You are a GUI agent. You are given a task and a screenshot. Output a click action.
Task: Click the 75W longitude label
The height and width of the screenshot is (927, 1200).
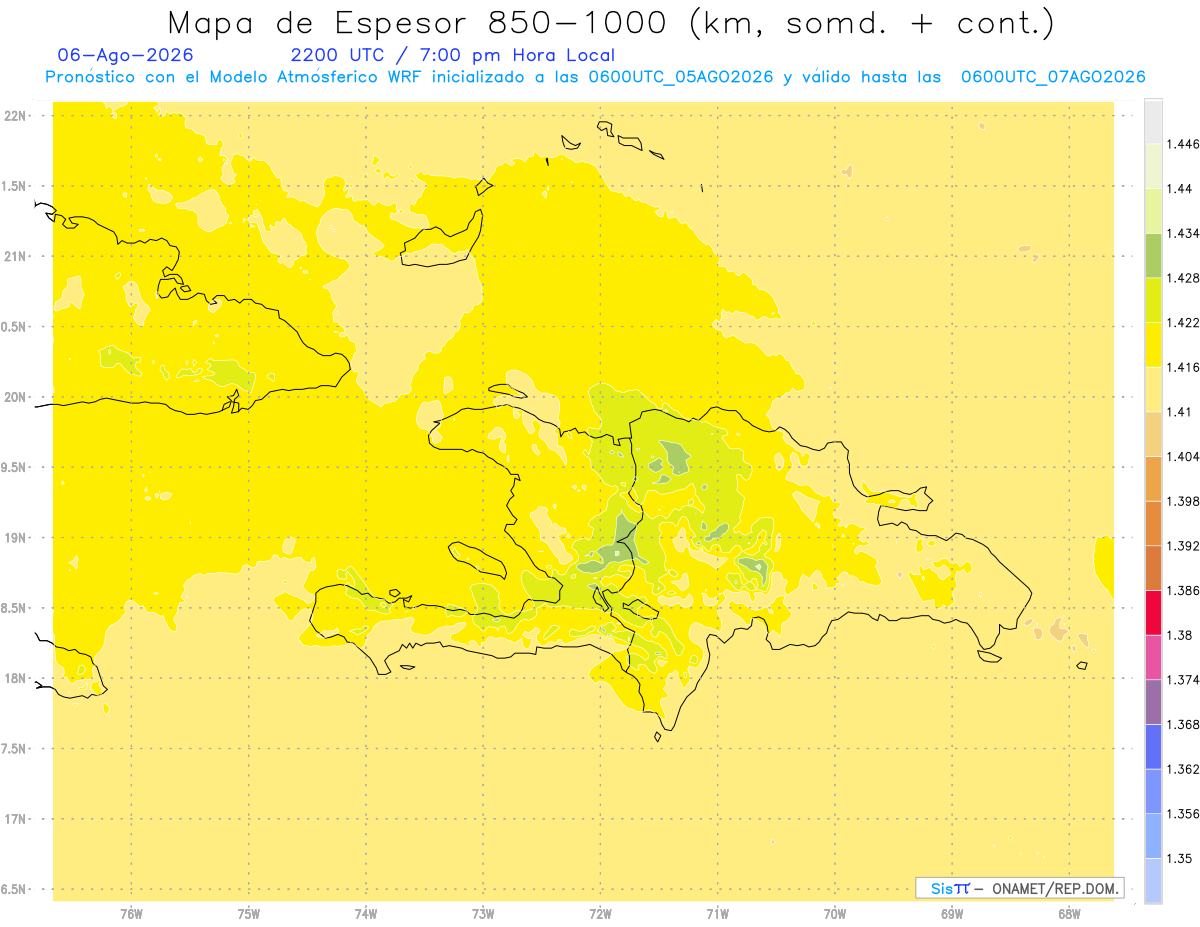tap(248, 914)
